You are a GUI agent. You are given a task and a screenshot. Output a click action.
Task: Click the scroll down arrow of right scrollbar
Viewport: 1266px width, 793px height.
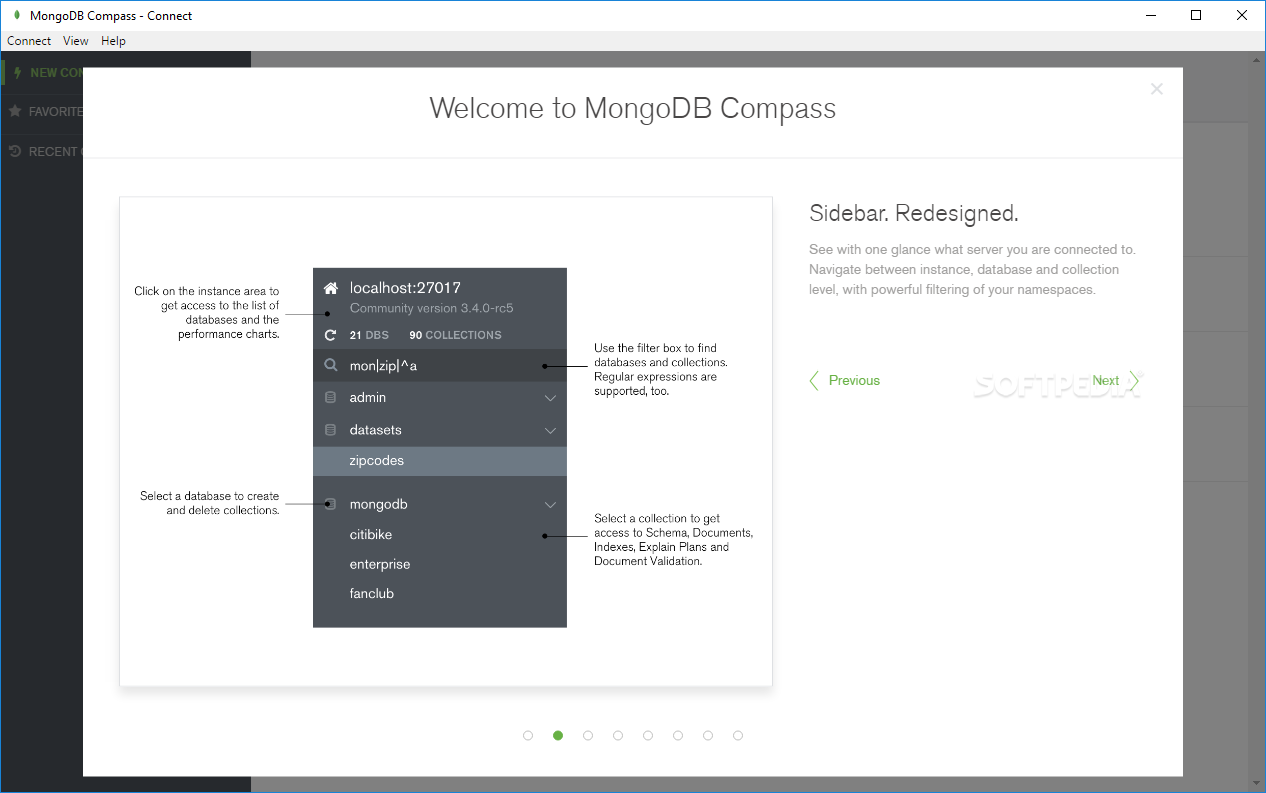point(1257,782)
